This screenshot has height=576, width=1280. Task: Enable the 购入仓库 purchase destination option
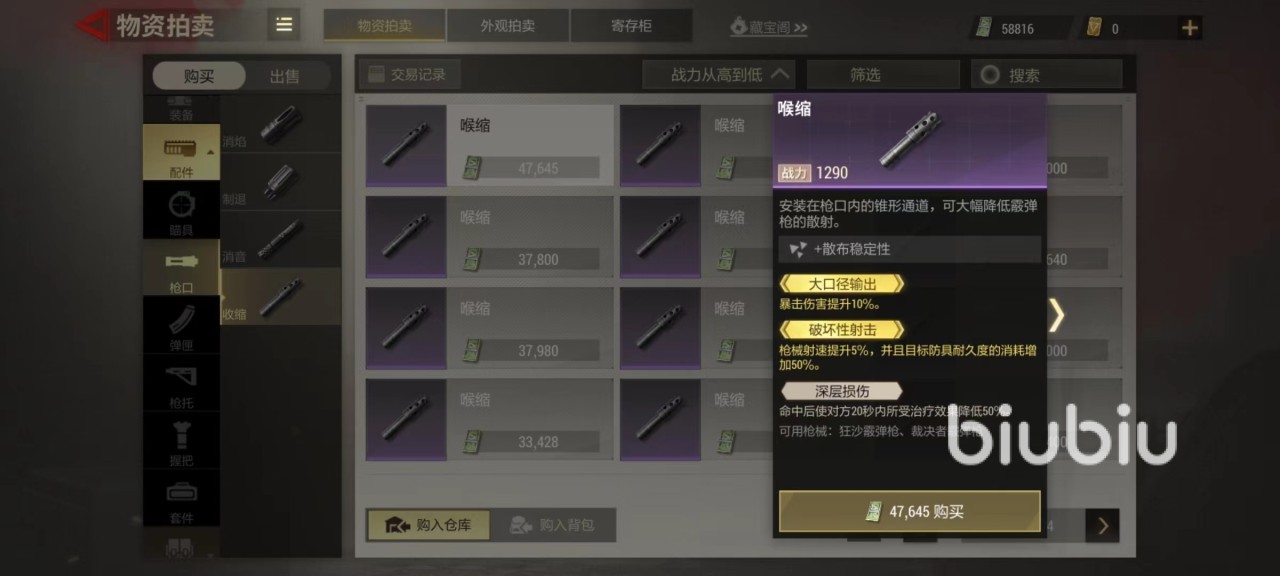(x=428, y=525)
